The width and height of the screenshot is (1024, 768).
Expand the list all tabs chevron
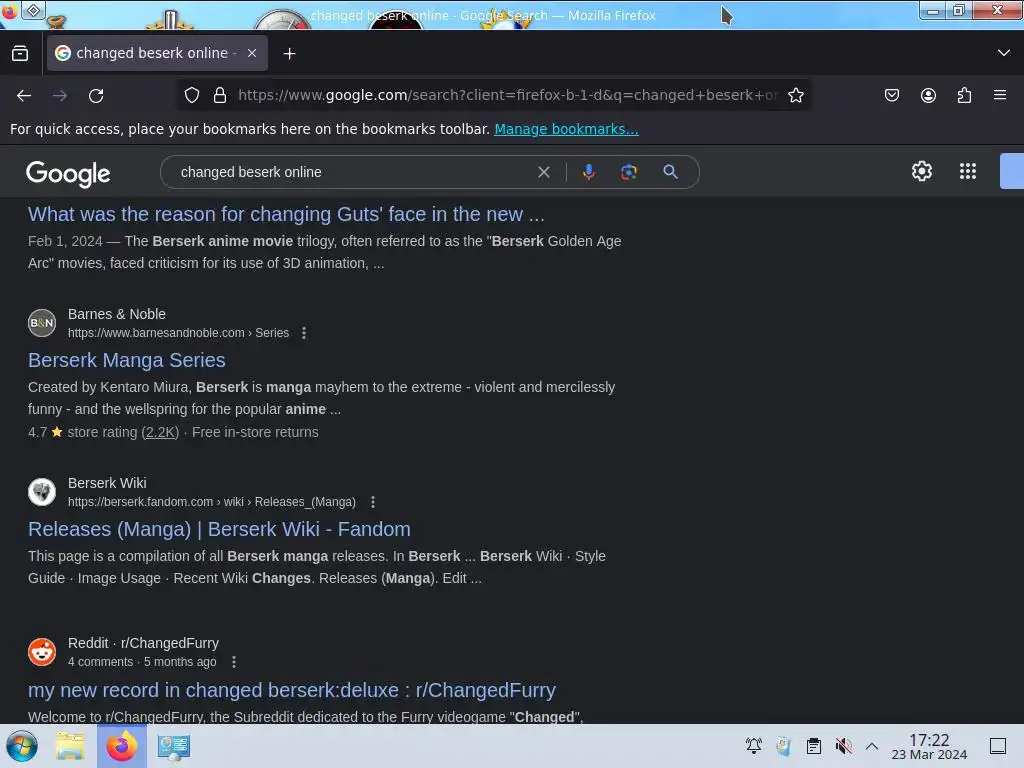coord(1004,53)
